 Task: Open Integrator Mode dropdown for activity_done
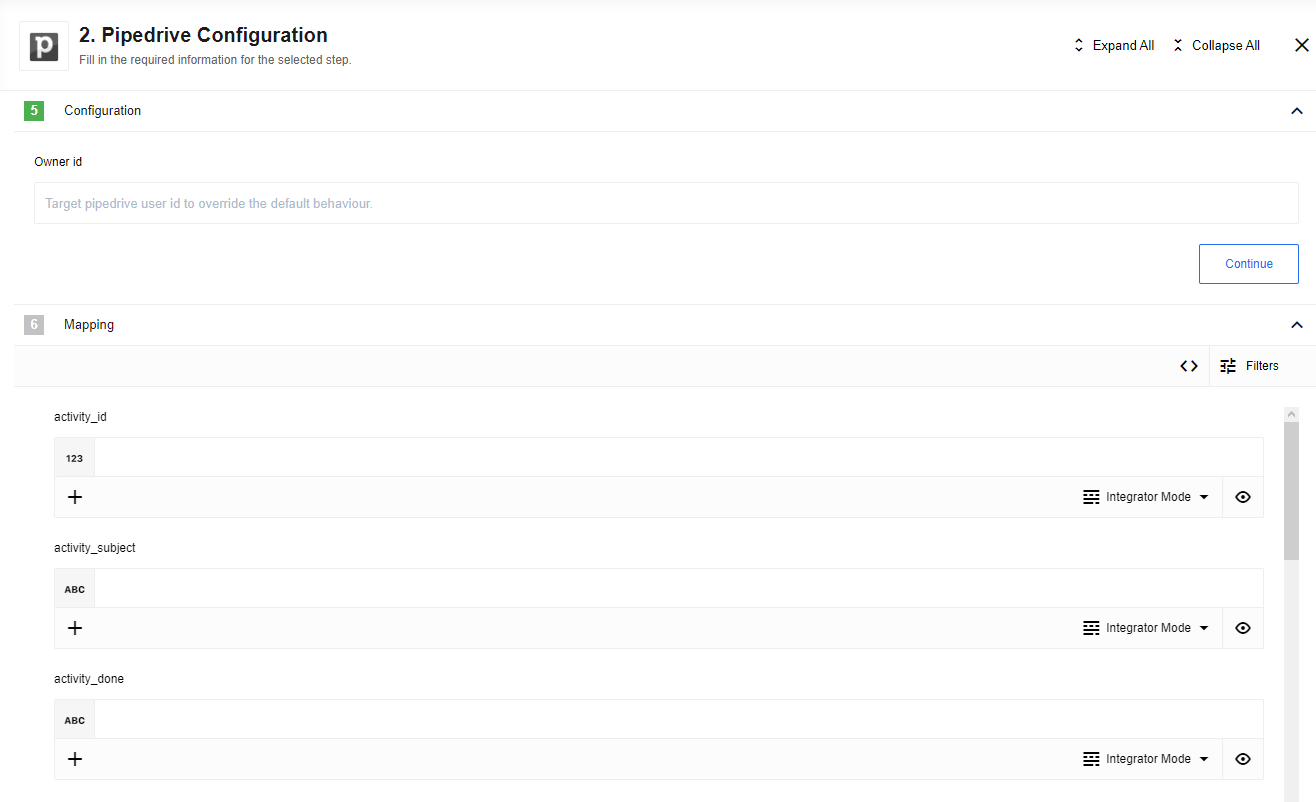[1146, 759]
